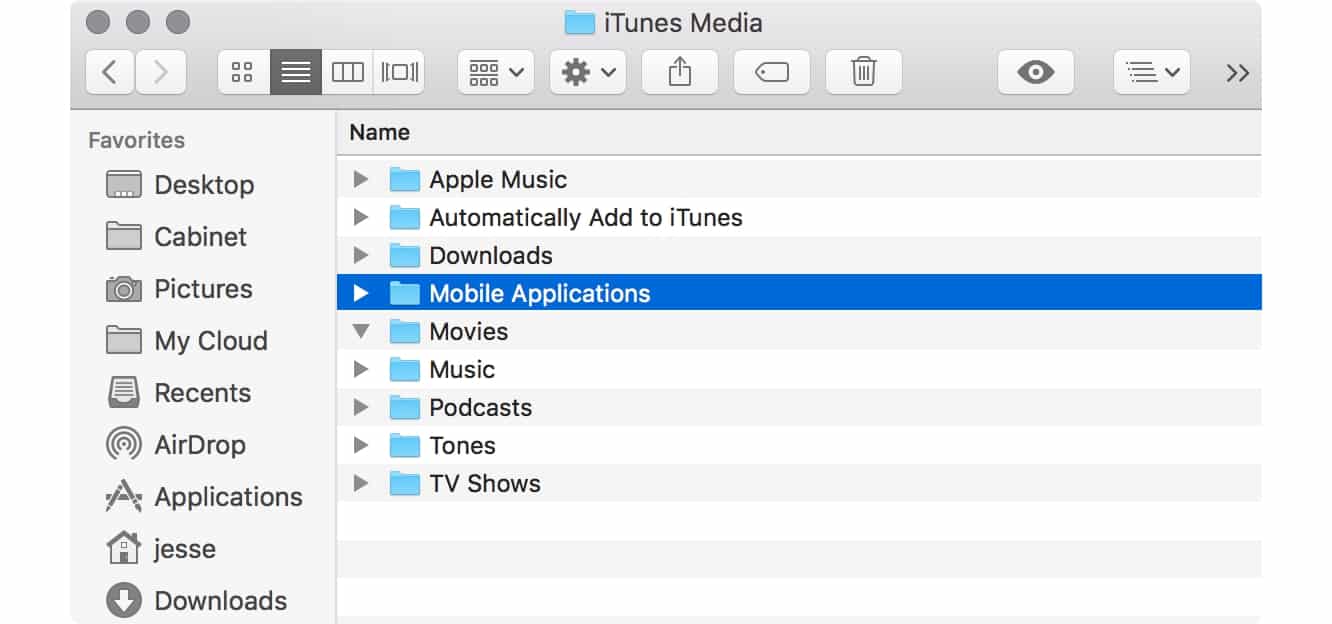Open Pictures from Favorites sidebar label
Viewport: 1332px width, 624px height.
click(203, 289)
